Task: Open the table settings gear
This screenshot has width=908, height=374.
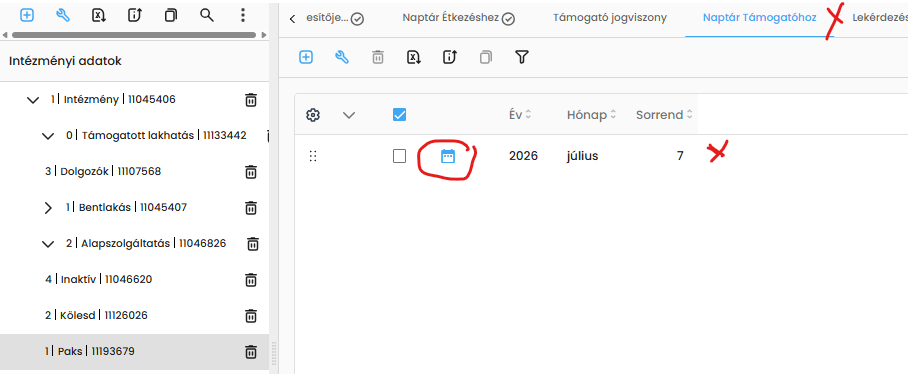Action: [x=313, y=115]
